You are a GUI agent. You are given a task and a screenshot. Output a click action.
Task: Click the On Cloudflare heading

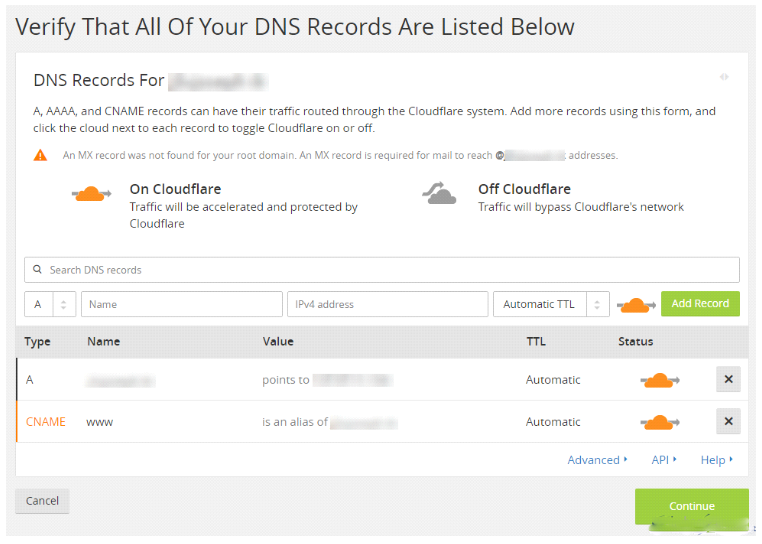click(x=175, y=189)
